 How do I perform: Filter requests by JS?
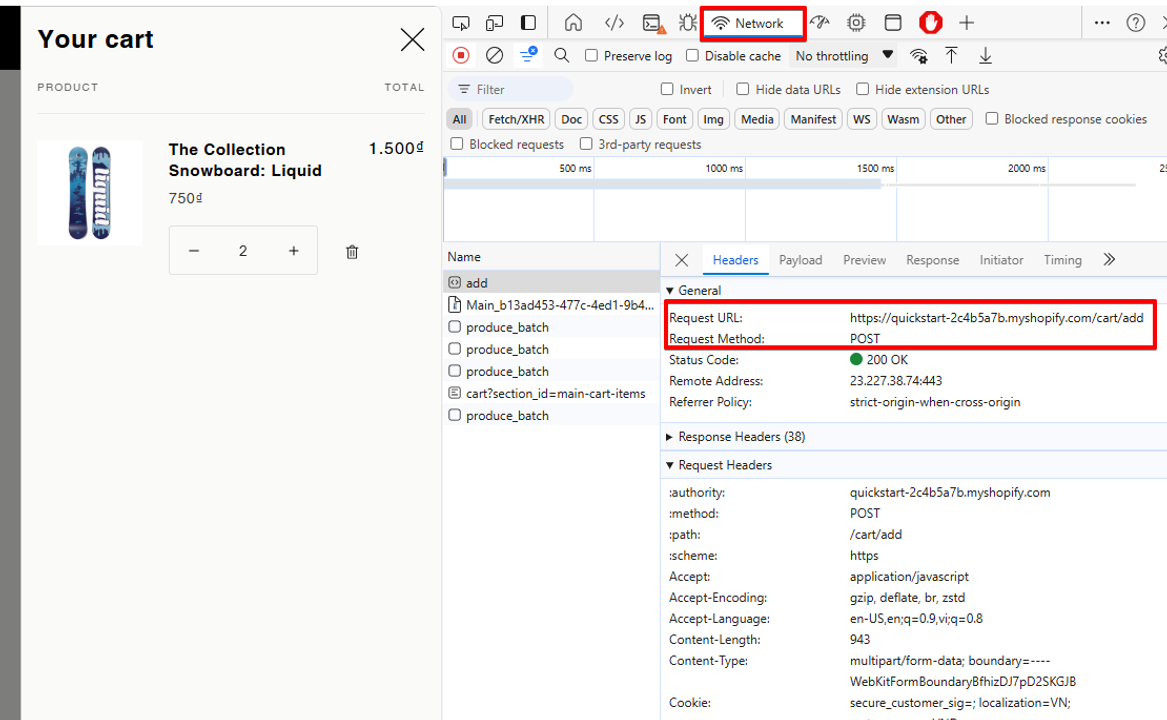point(640,119)
